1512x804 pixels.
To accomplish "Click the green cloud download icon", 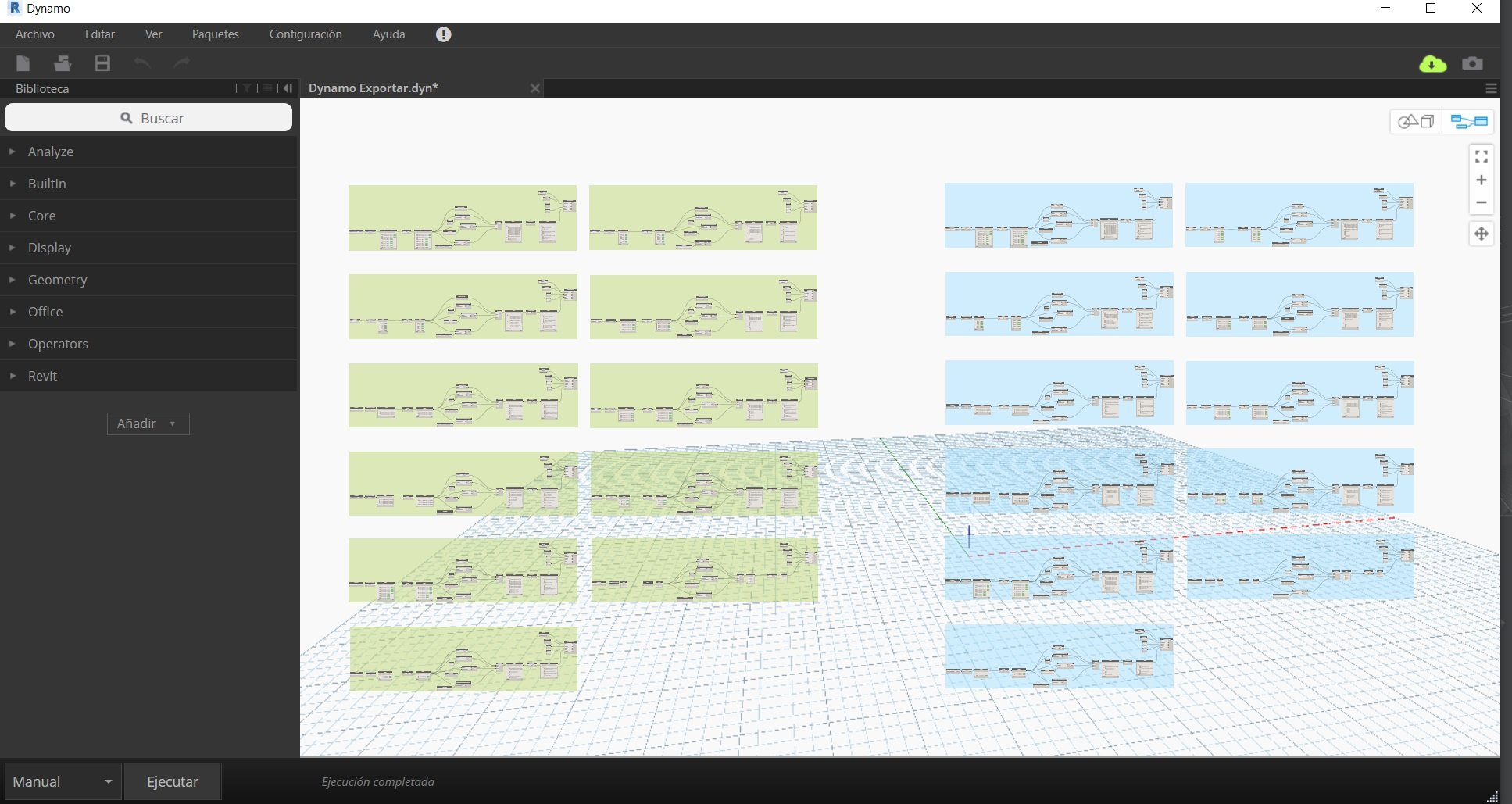I will tap(1432, 64).
